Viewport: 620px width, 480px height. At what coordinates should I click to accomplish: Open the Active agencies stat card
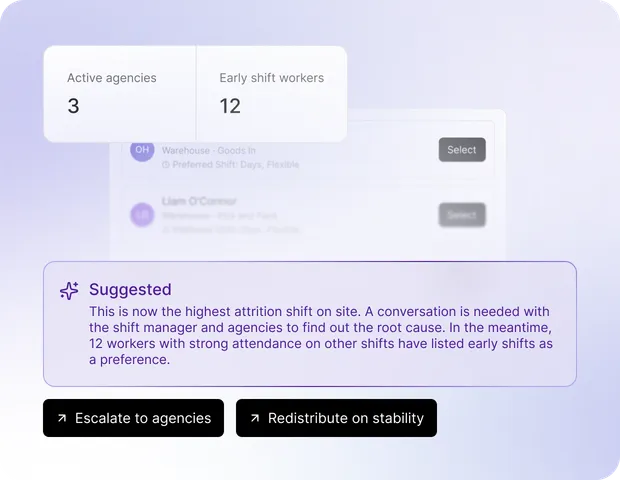(120, 94)
